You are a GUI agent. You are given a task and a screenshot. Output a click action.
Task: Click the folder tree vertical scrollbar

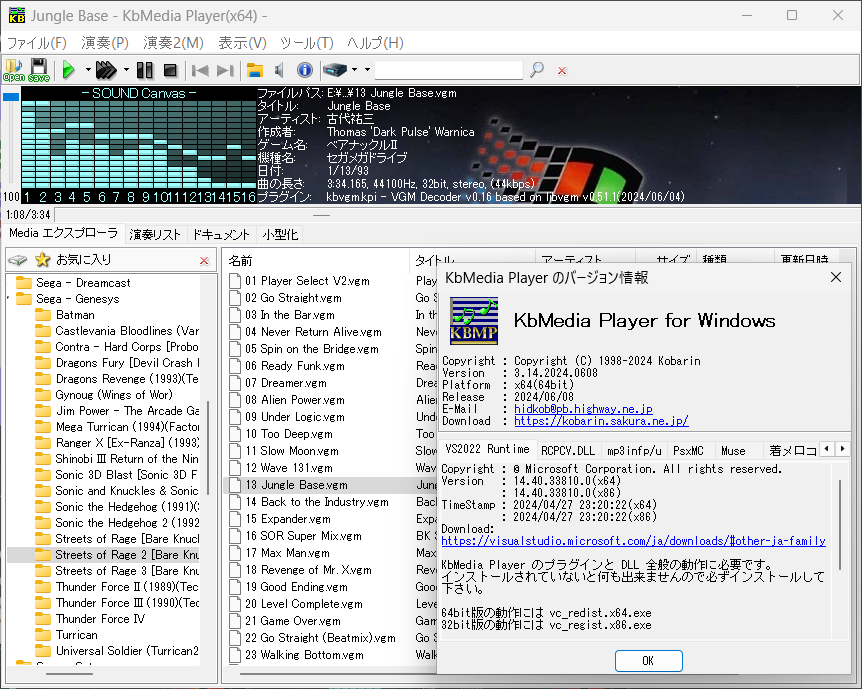[x=208, y=448]
